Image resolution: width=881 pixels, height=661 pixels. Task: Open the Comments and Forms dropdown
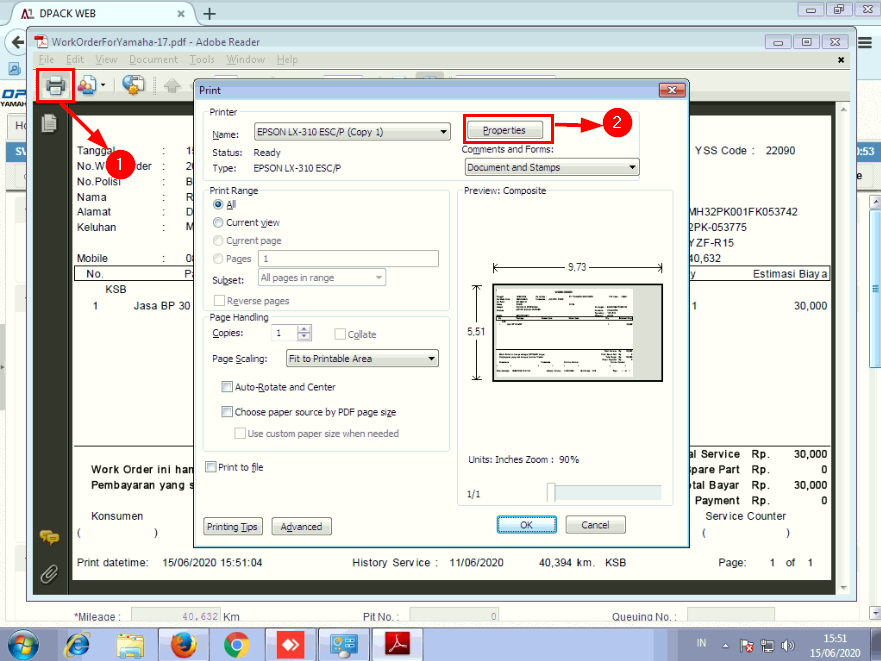(x=552, y=167)
